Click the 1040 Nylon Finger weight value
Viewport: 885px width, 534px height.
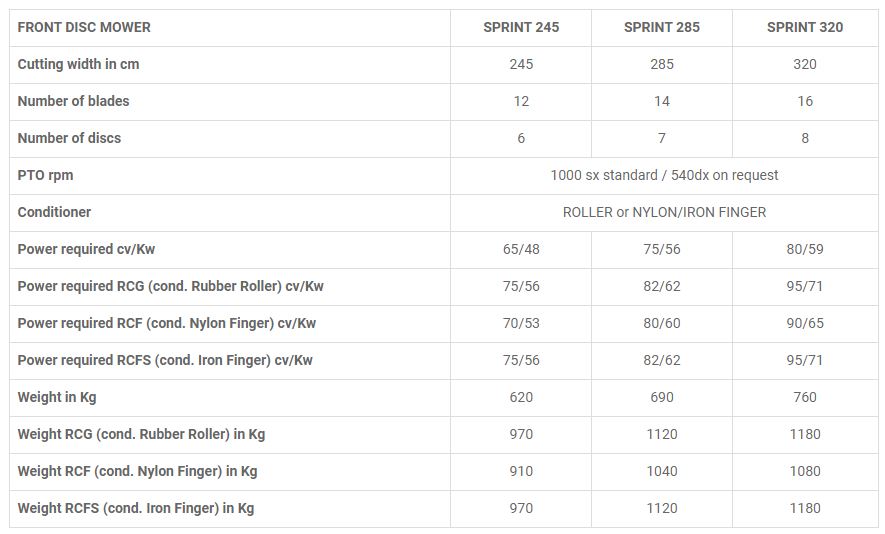(661, 471)
